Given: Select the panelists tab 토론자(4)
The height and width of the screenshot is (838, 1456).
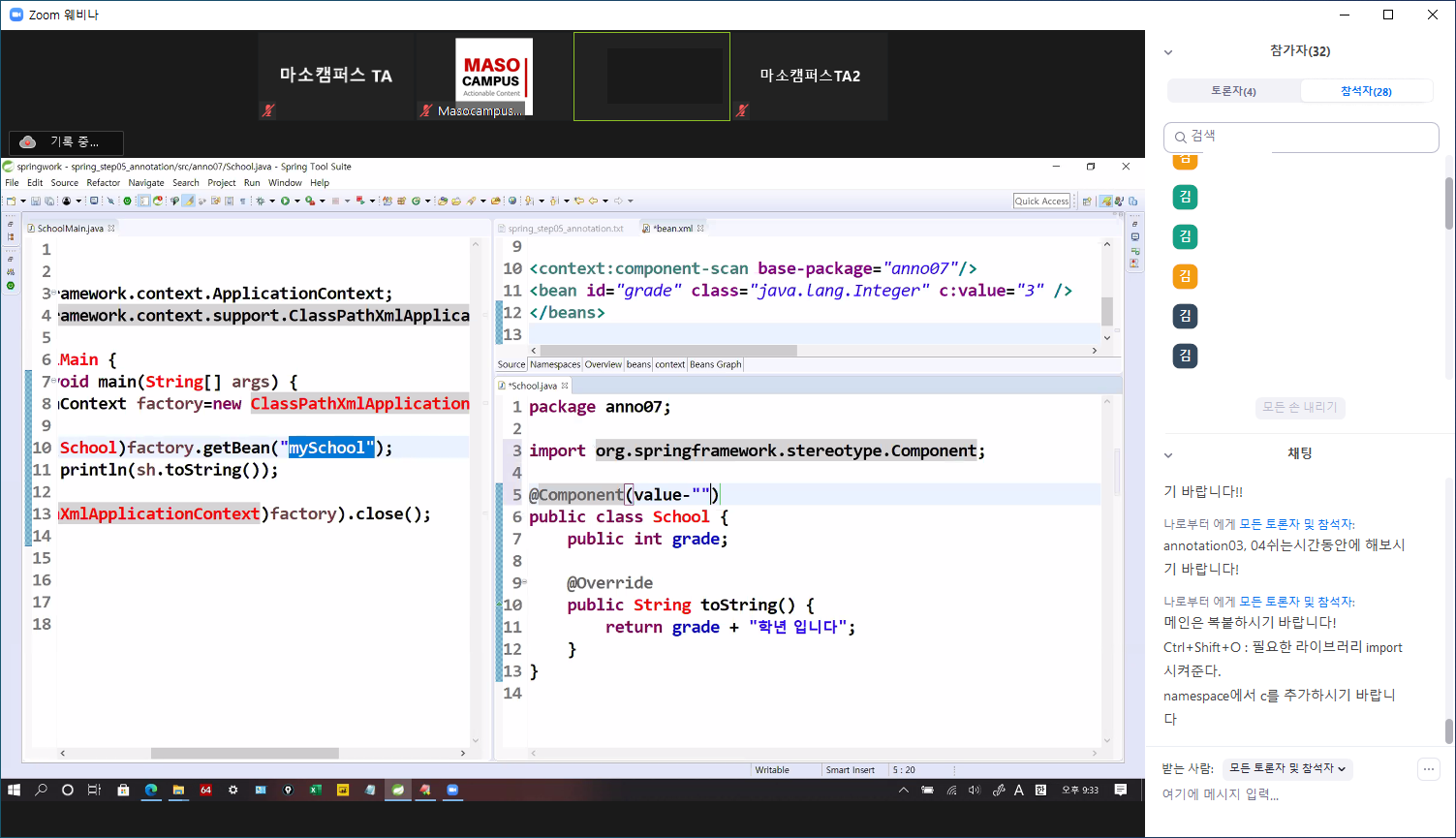Looking at the screenshot, I should coord(1233,91).
